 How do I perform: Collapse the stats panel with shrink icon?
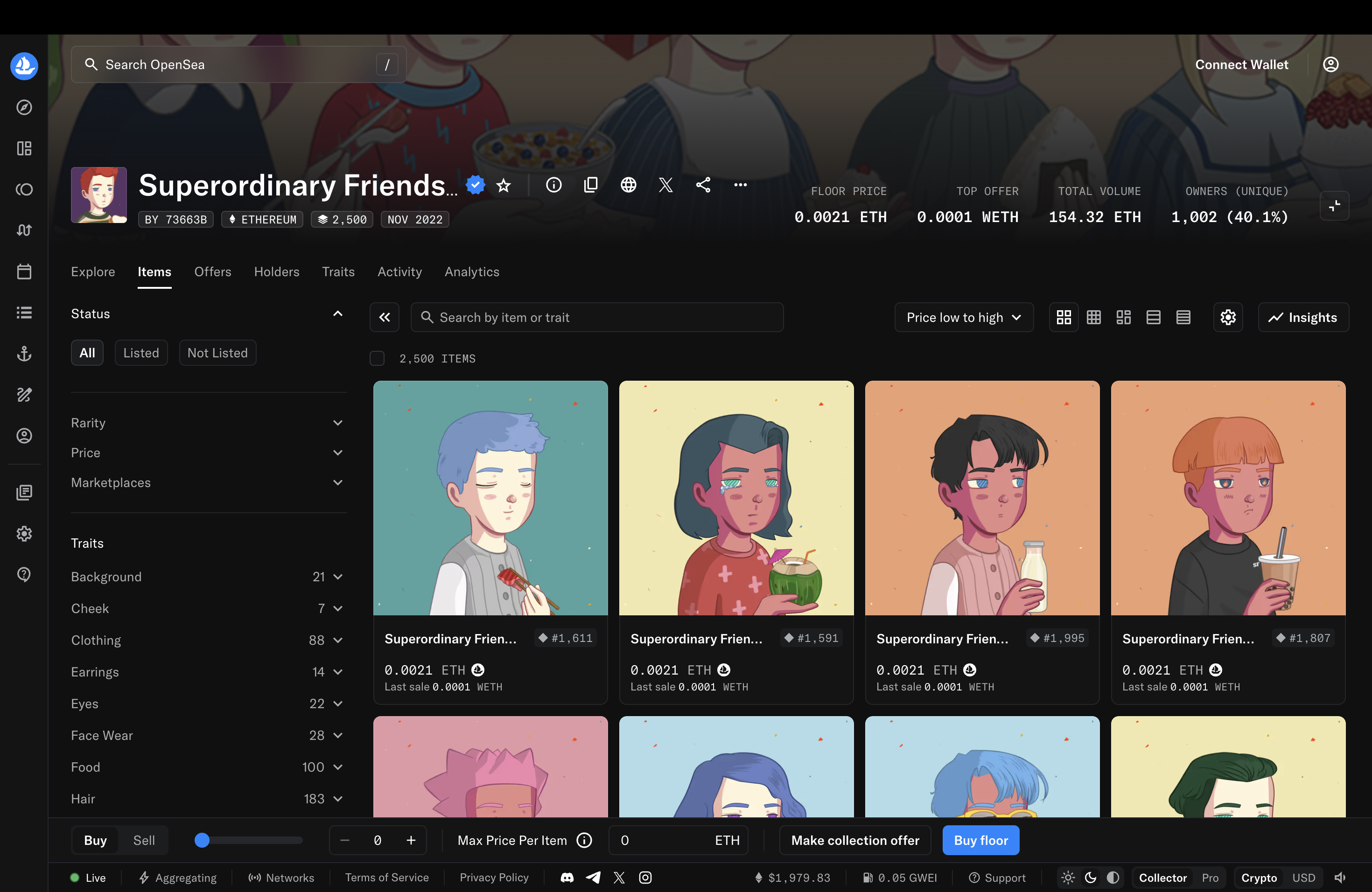pyautogui.click(x=1335, y=206)
